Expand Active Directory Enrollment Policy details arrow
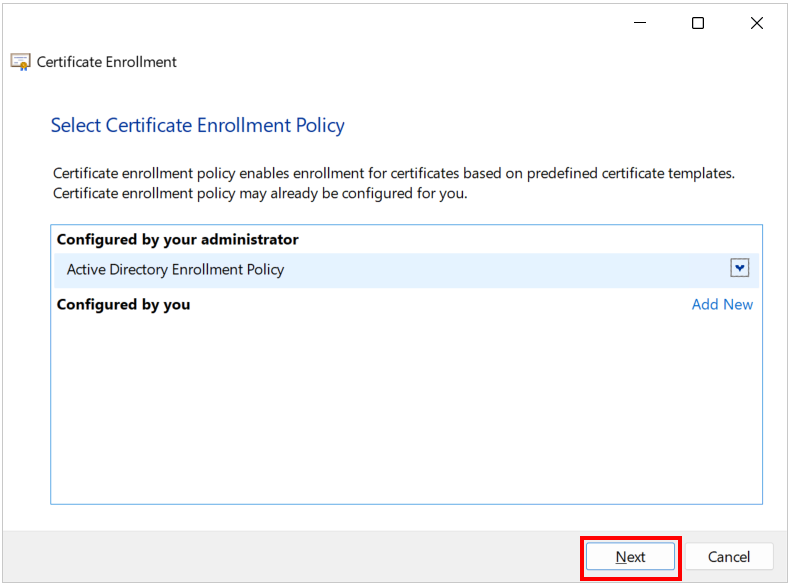 pyautogui.click(x=739, y=268)
